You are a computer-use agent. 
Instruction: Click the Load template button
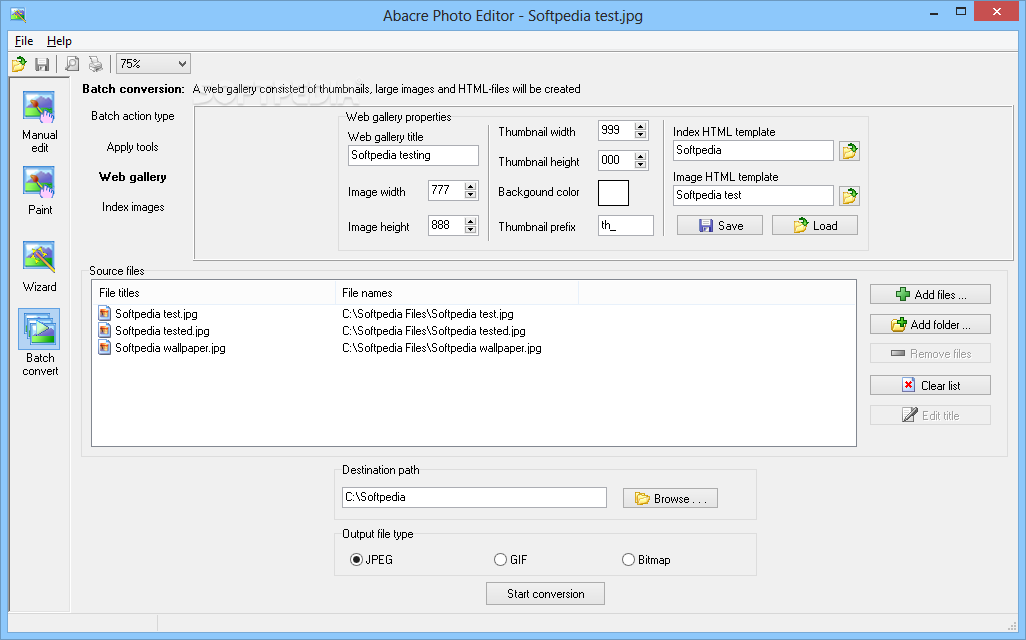[815, 225]
